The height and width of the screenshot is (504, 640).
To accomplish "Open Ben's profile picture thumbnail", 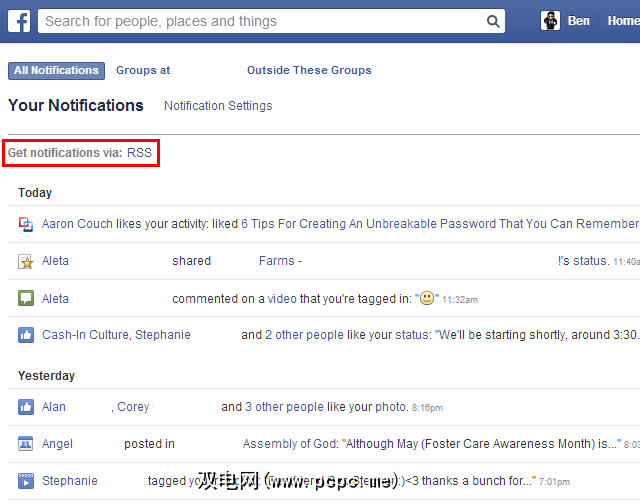I will coord(550,20).
